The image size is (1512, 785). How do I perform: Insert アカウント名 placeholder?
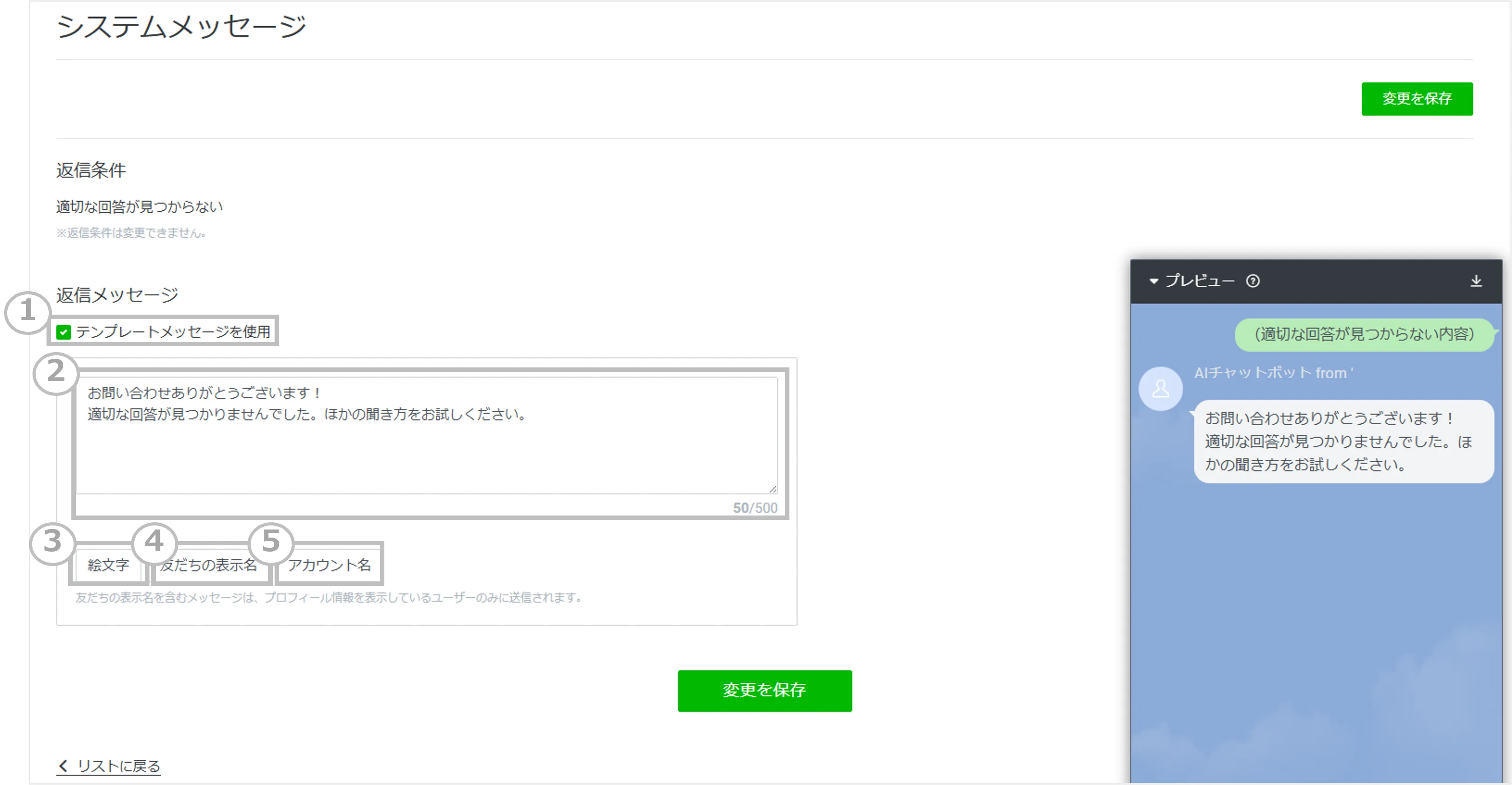pyautogui.click(x=329, y=564)
